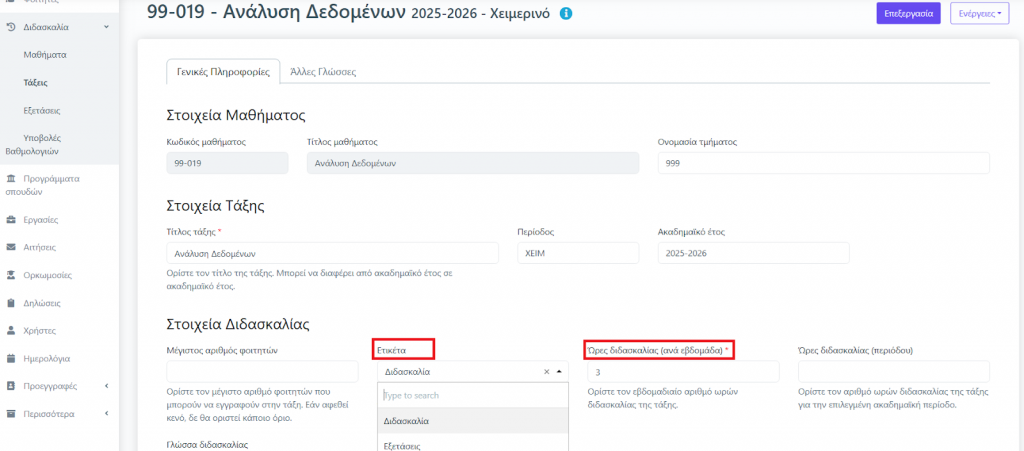Open the Ενέργειες actions dropdown
This screenshot has width=1024, height=451.
(x=979, y=14)
